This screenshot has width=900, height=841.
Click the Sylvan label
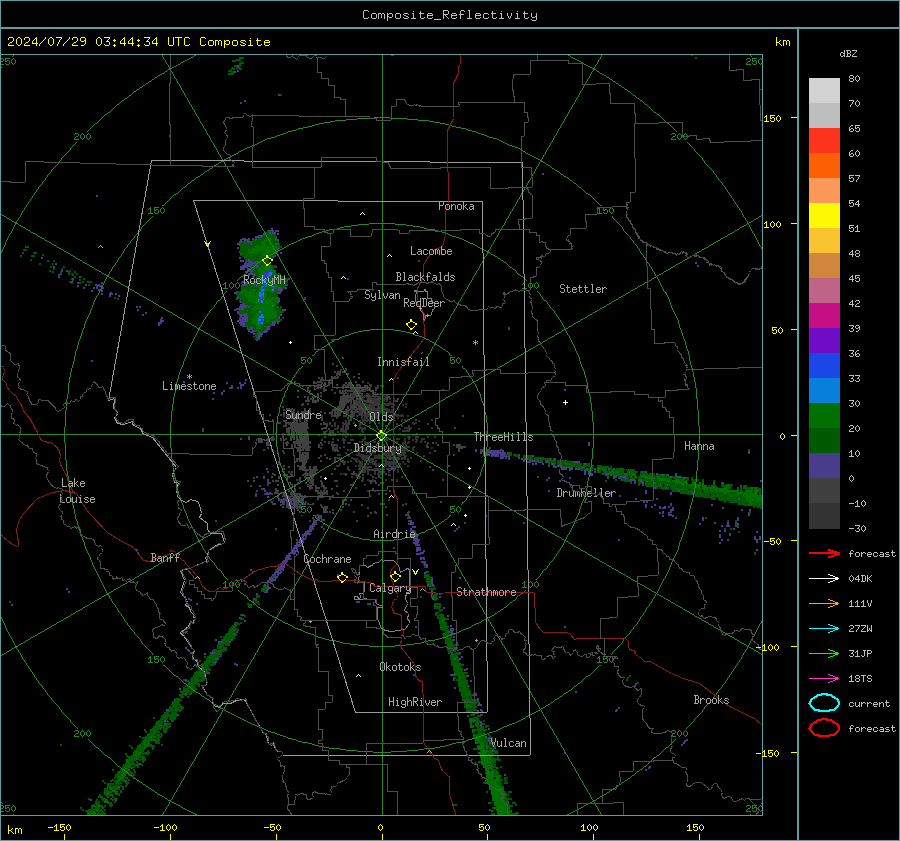(382, 295)
